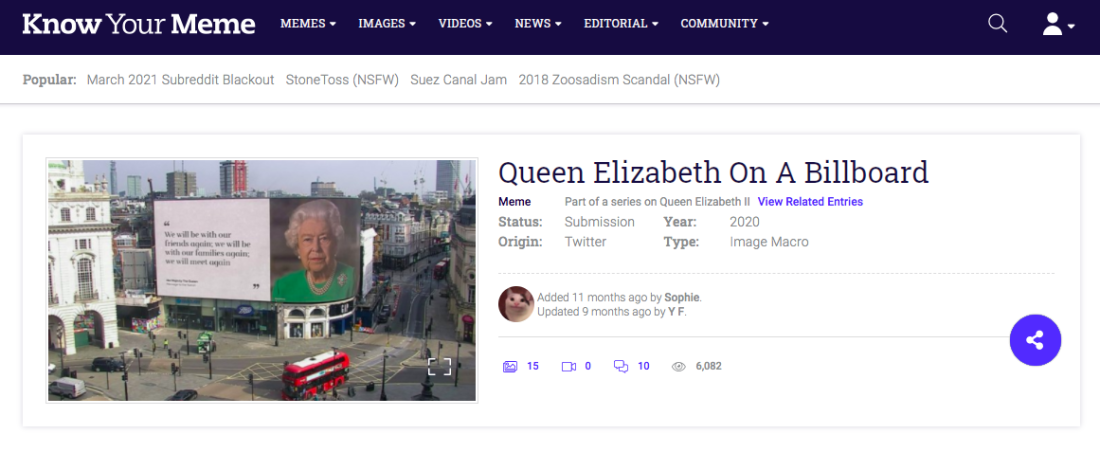Open 2018 Zoosadism Scandal (NSFW) link
Screen dimensions: 1100x452
[619, 79]
